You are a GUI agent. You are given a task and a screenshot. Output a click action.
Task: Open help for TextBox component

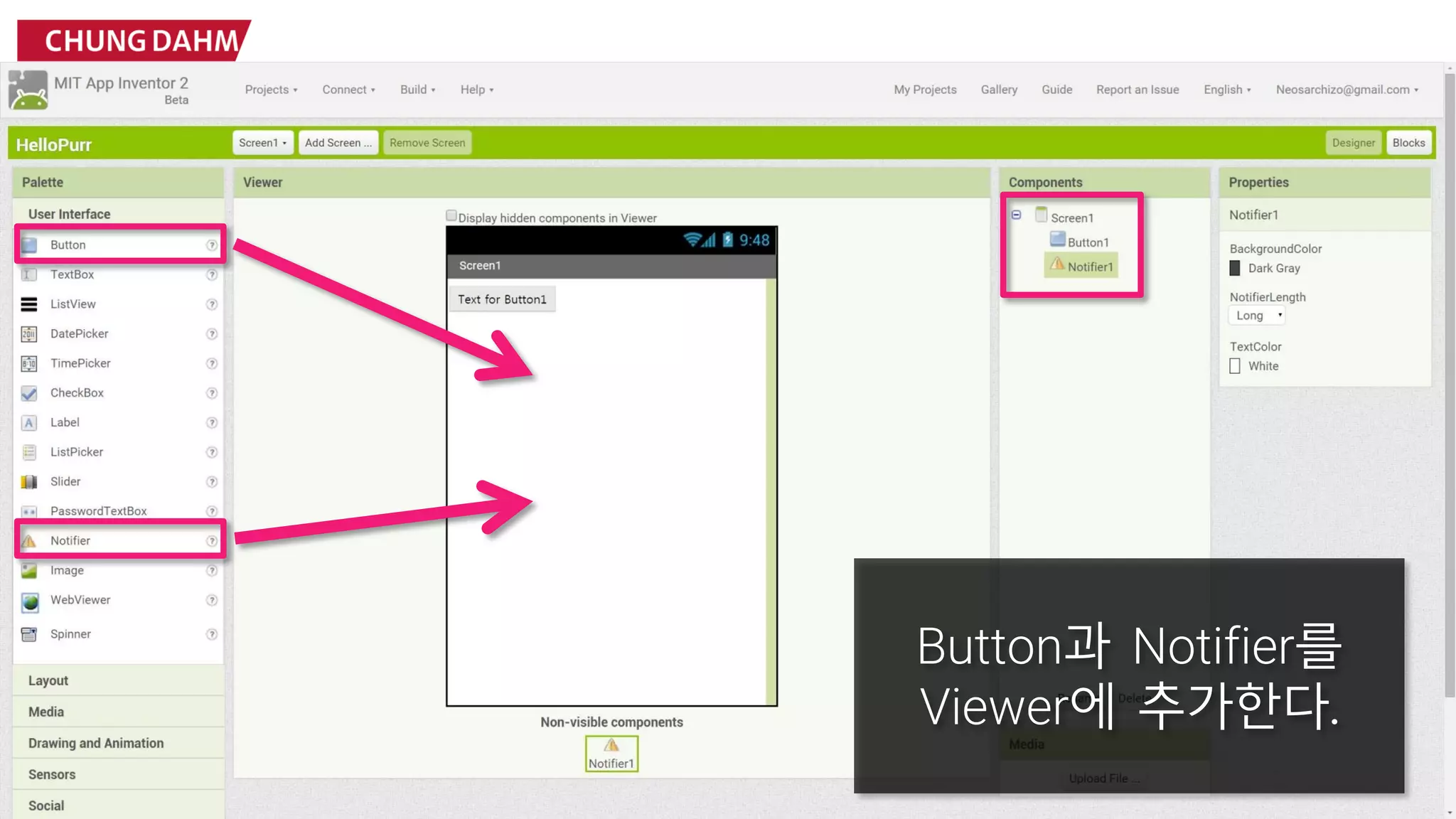coord(212,274)
